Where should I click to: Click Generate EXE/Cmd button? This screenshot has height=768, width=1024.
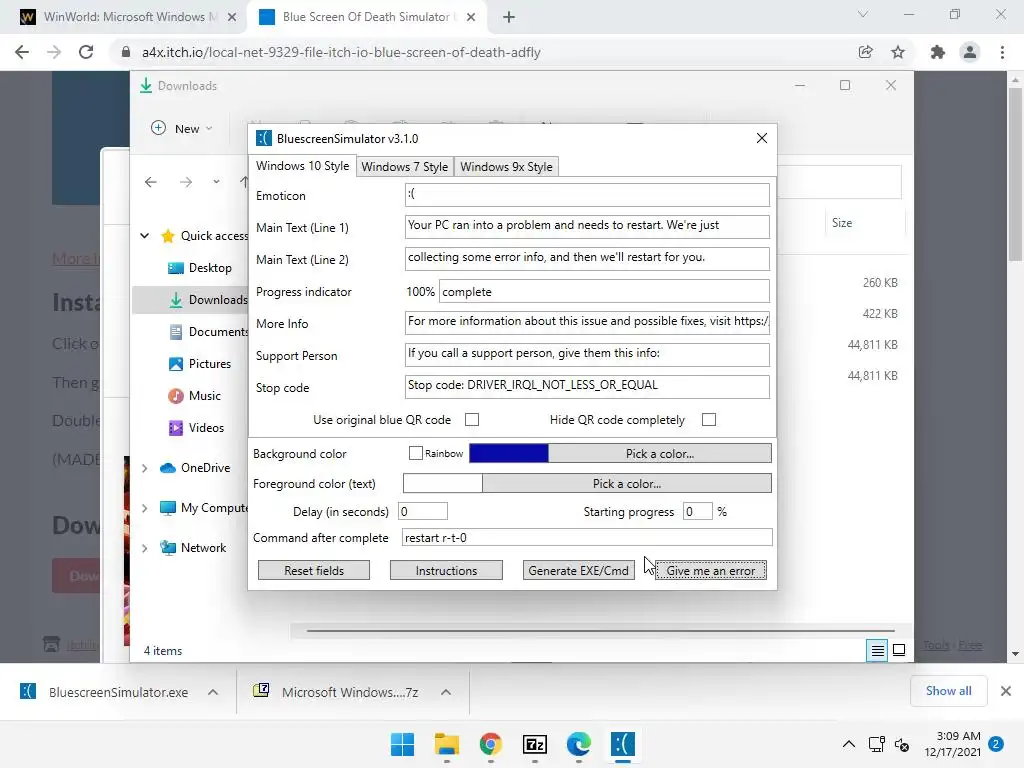click(578, 570)
